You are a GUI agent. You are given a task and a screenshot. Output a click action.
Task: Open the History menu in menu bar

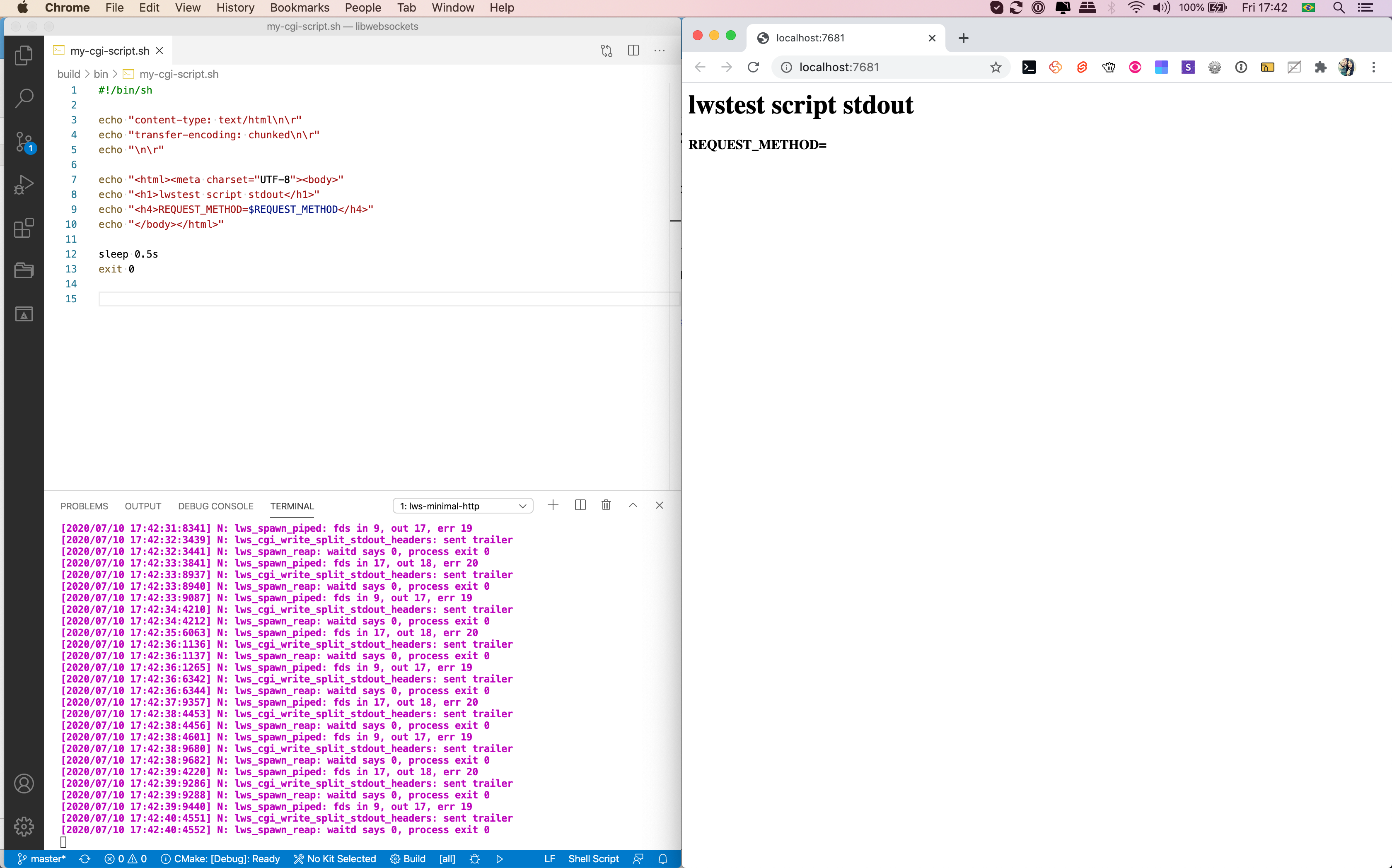pos(235,7)
